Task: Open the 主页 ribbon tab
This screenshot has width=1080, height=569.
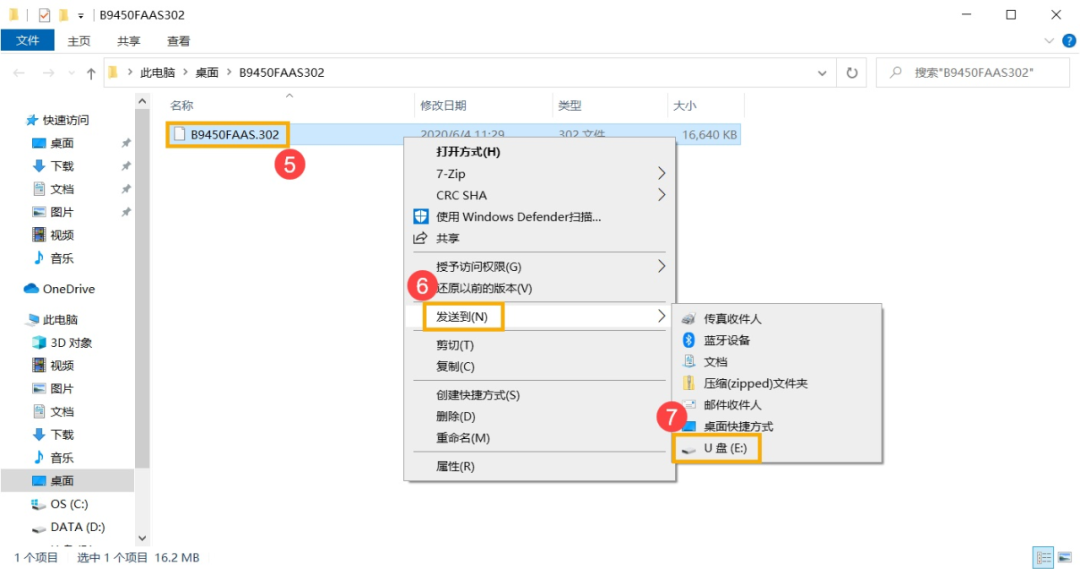Action: [x=79, y=41]
